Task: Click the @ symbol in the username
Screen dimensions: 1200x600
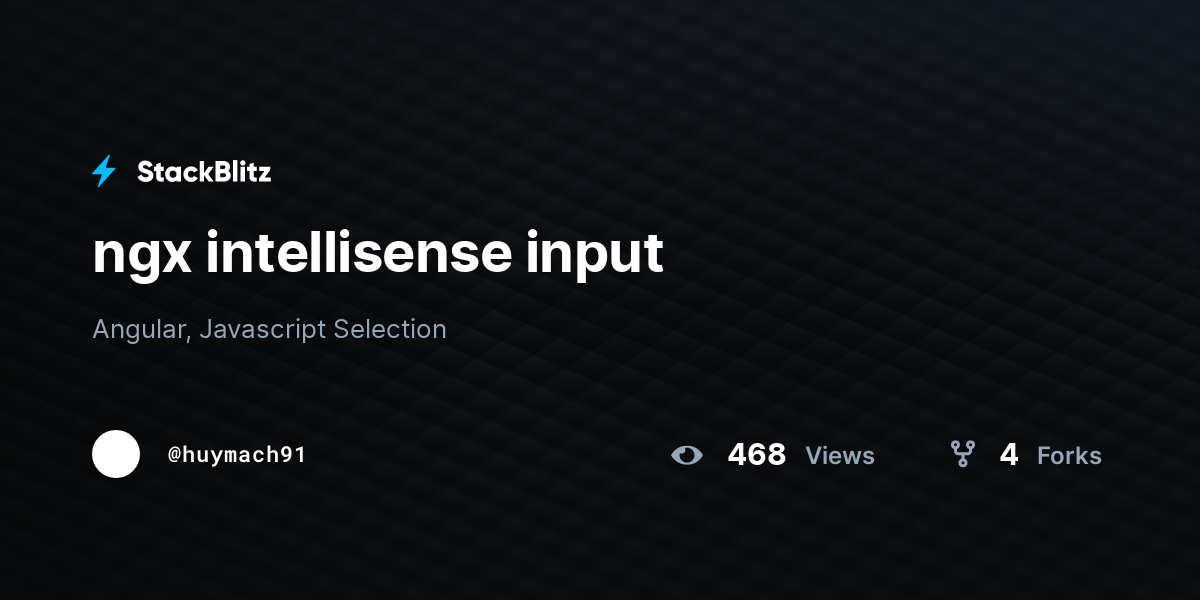Action: (x=174, y=455)
